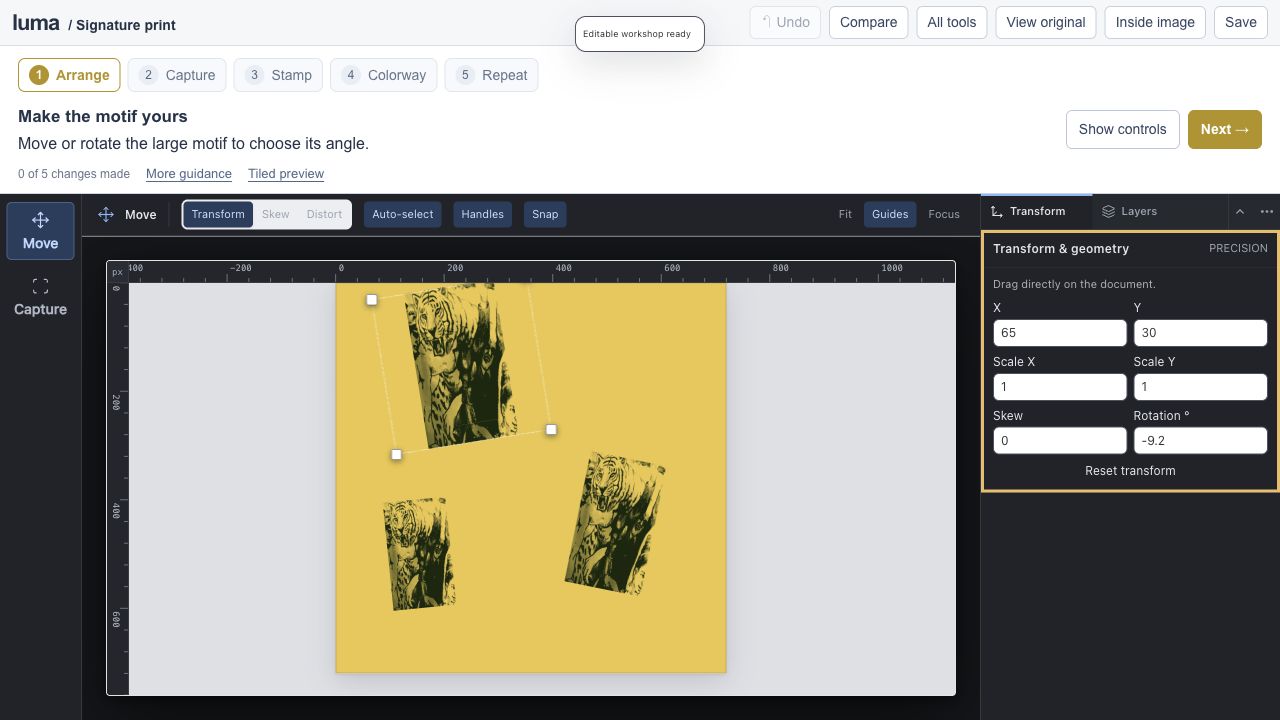
Task: Open More guidance link
Action: (x=189, y=174)
